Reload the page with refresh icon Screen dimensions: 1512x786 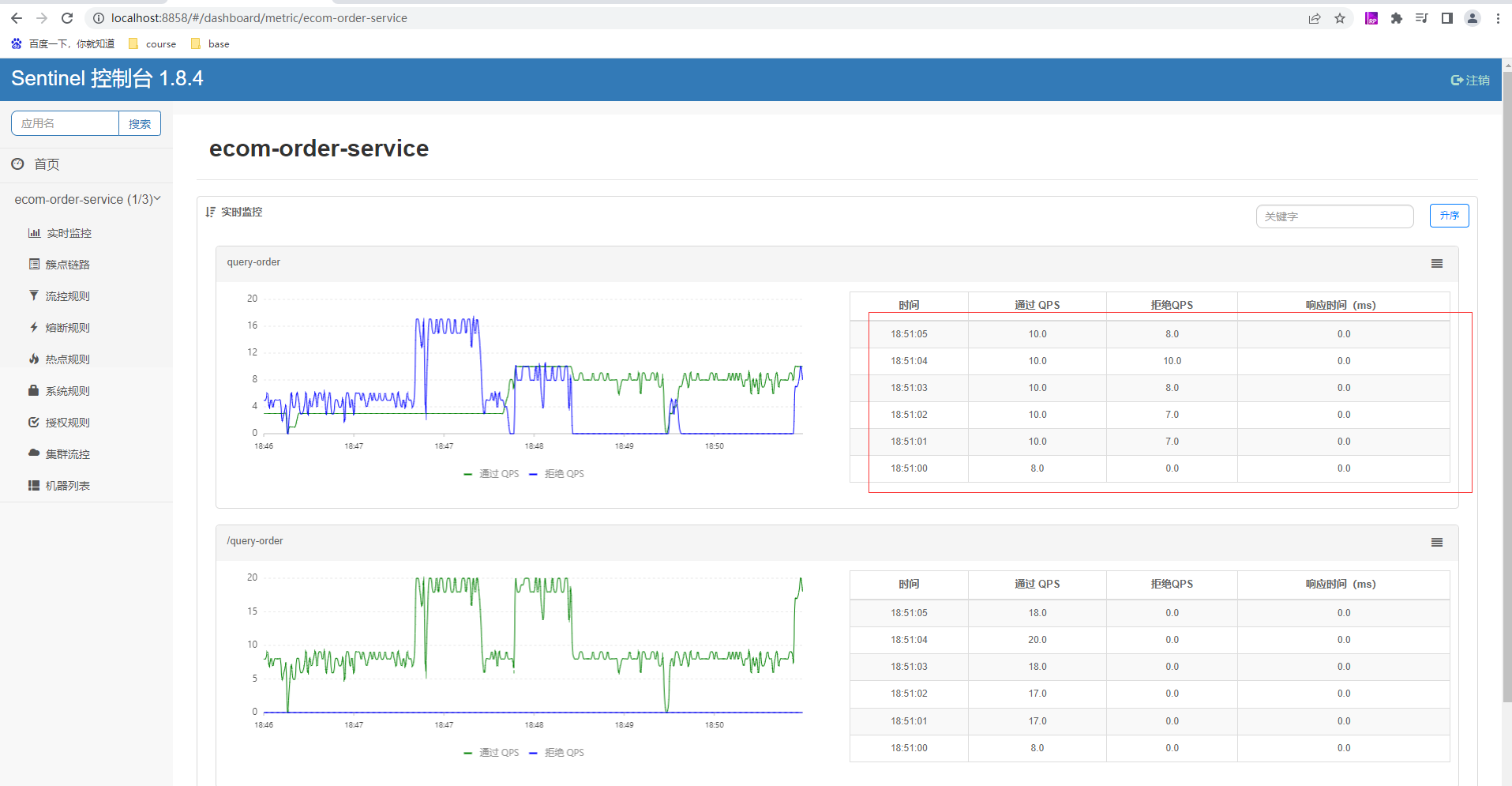click(x=67, y=18)
